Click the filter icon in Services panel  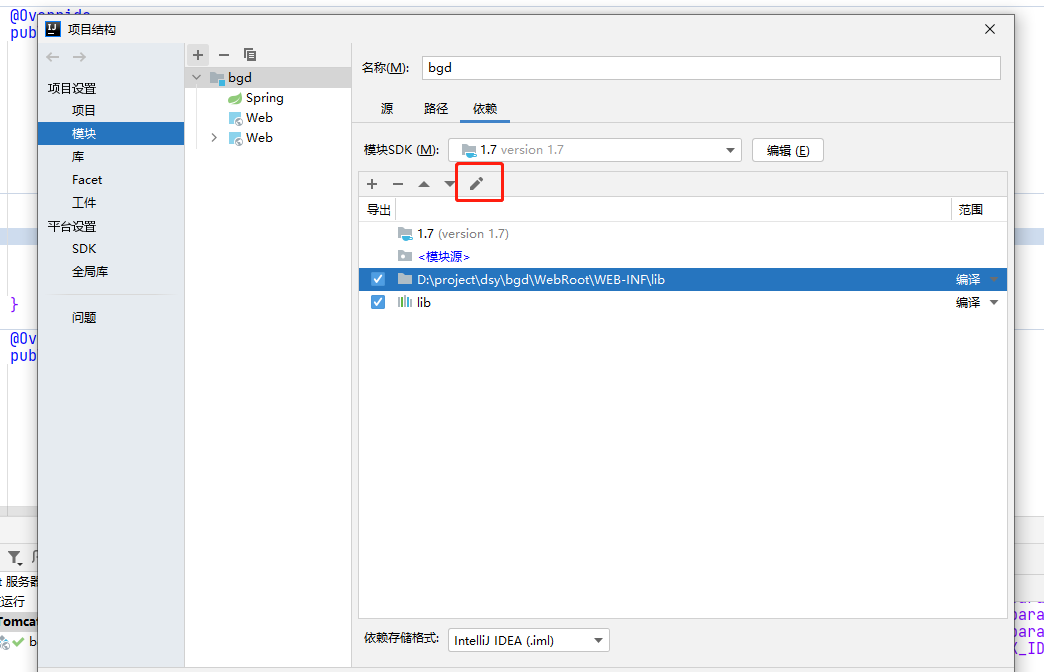(x=15, y=557)
